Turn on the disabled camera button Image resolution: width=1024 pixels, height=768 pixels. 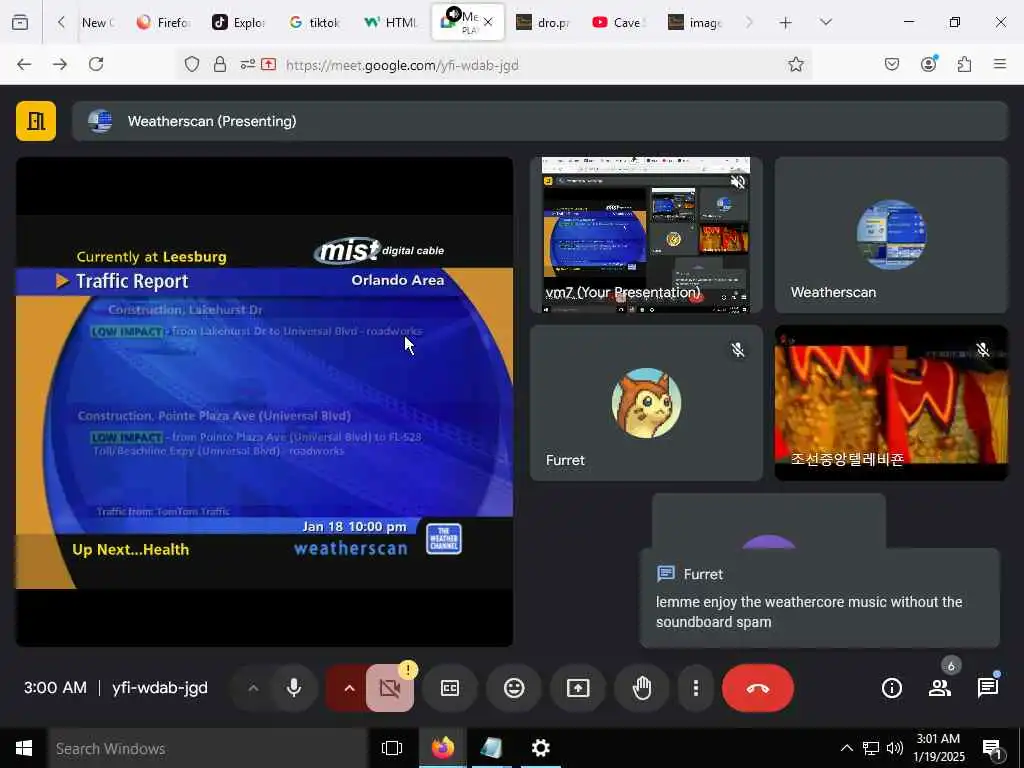pyautogui.click(x=390, y=688)
